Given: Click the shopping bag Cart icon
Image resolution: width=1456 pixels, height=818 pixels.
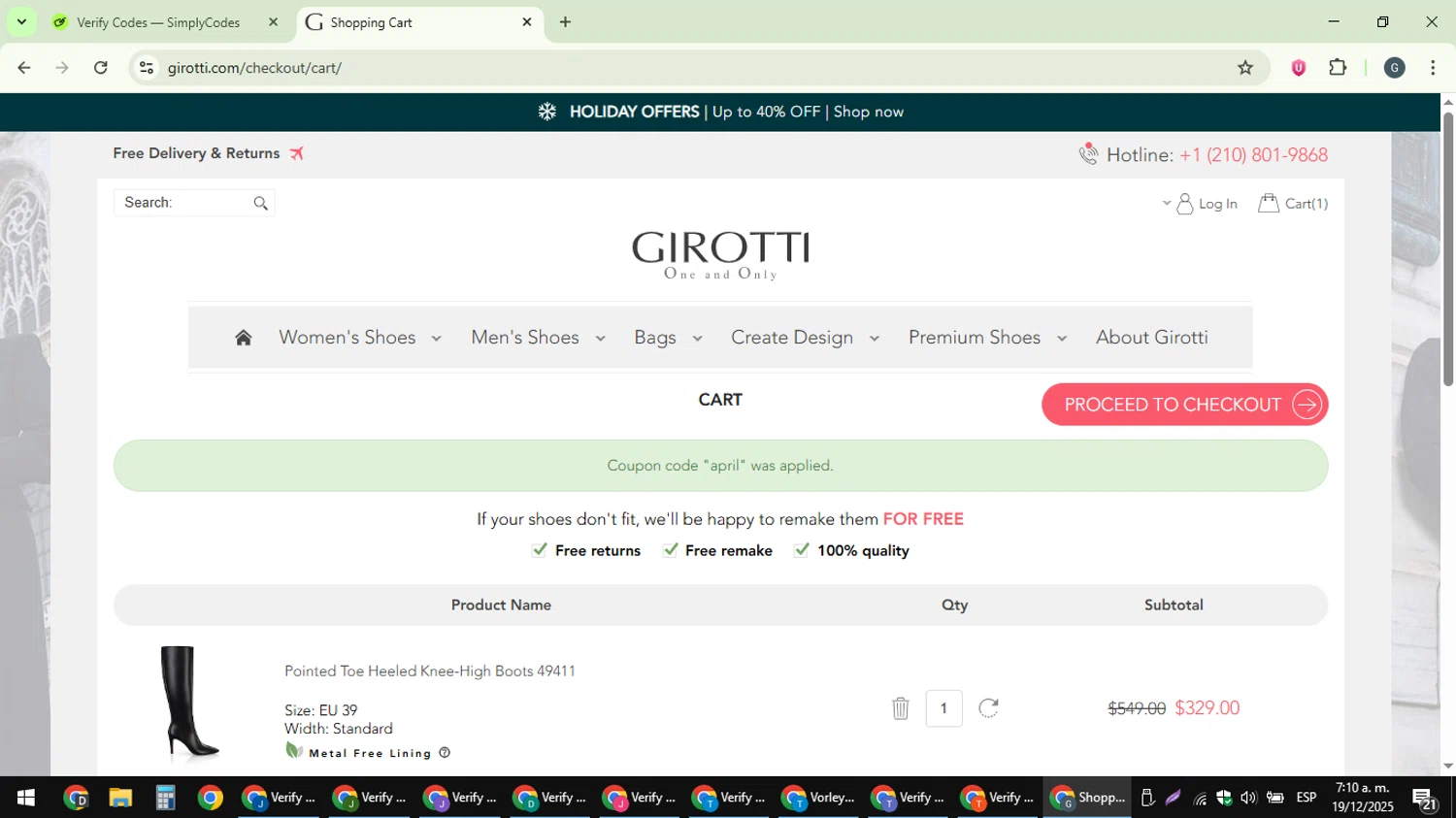Looking at the screenshot, I should tap(1269, 203).
